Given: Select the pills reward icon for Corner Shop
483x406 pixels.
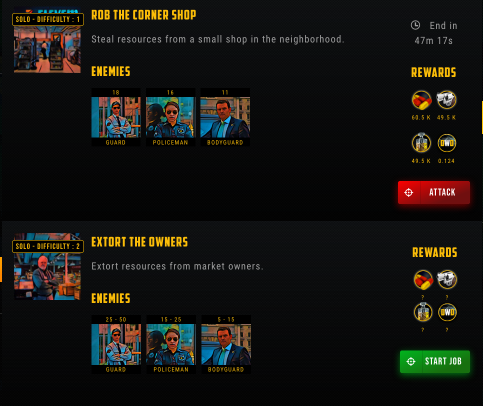Looking at the screenshot, I should pyautogui.click(x=421, y=100).
